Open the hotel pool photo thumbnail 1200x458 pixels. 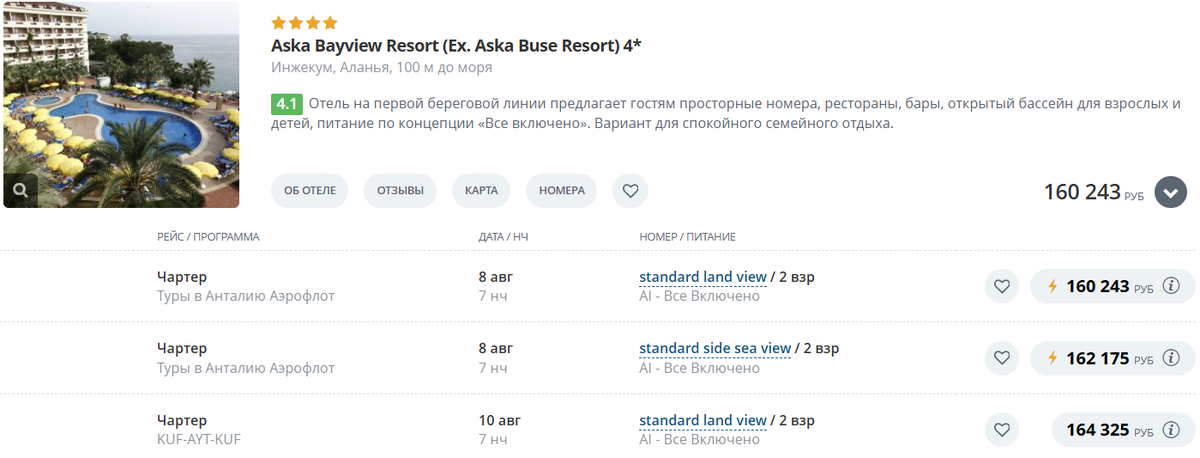coord(121,105)
